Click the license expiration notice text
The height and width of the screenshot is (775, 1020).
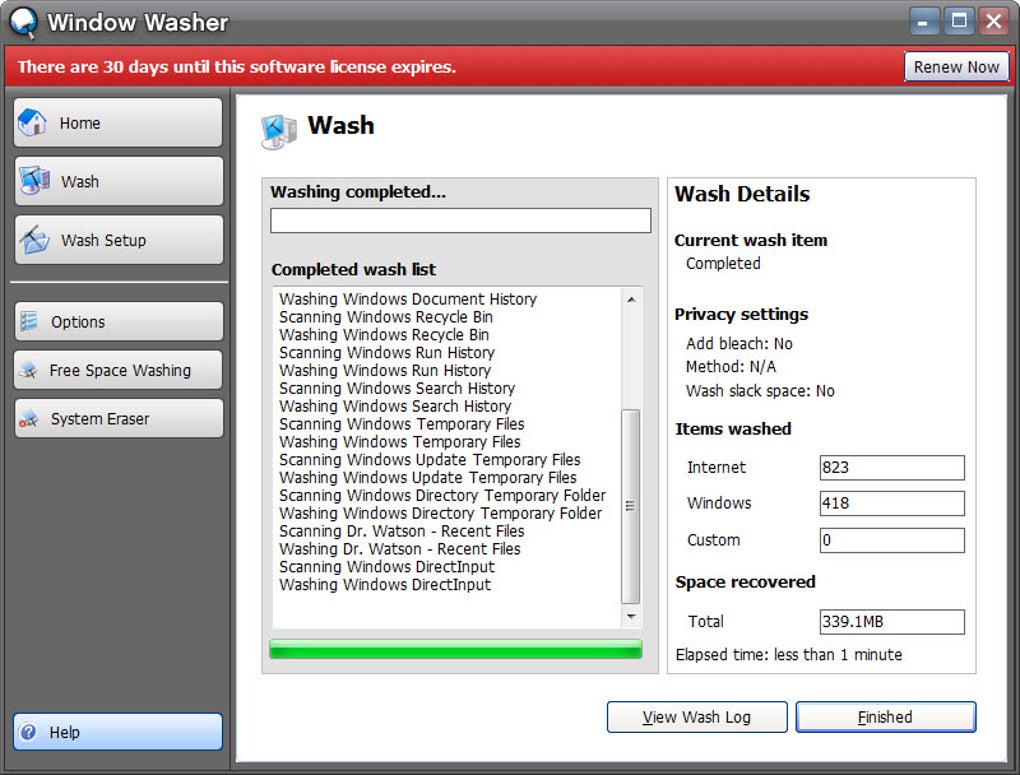(x=237, y=66)
